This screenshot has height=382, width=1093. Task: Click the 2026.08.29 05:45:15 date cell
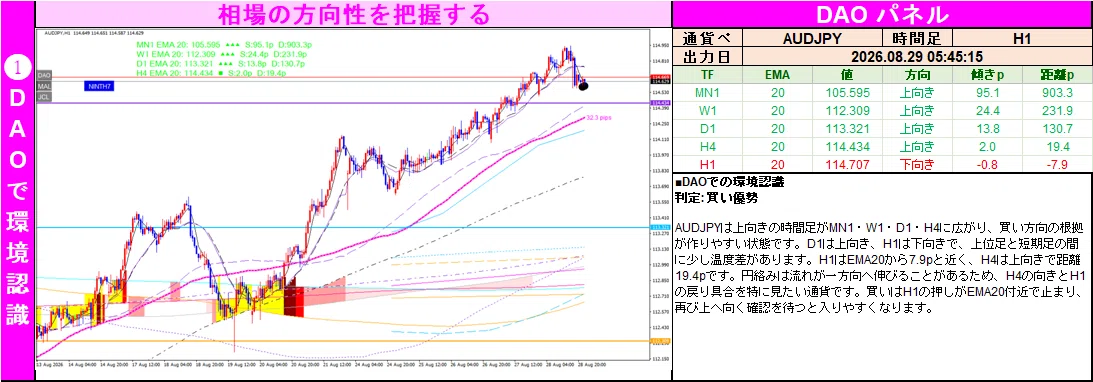[x=917, y=56]
